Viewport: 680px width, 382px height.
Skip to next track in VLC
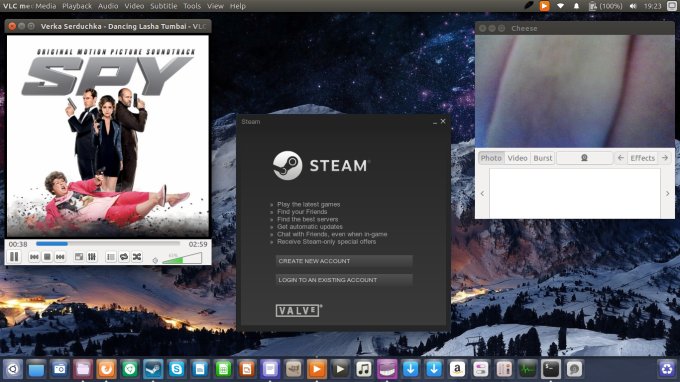60,257
